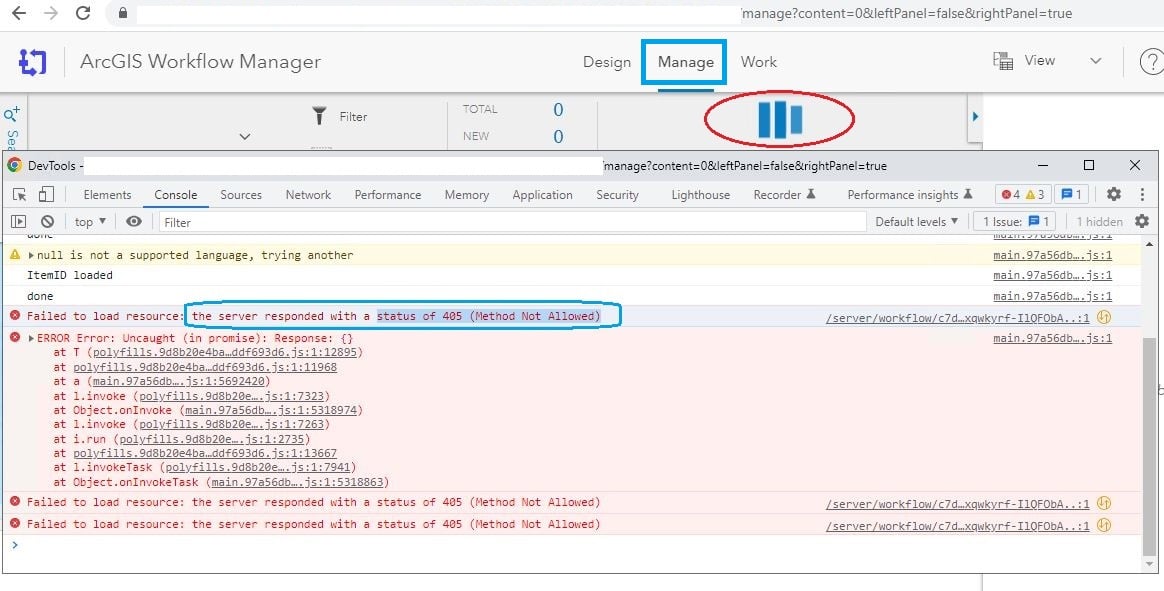Click the browser back arrow
This screenshot has height=591, width=1164.
[18, 13]
